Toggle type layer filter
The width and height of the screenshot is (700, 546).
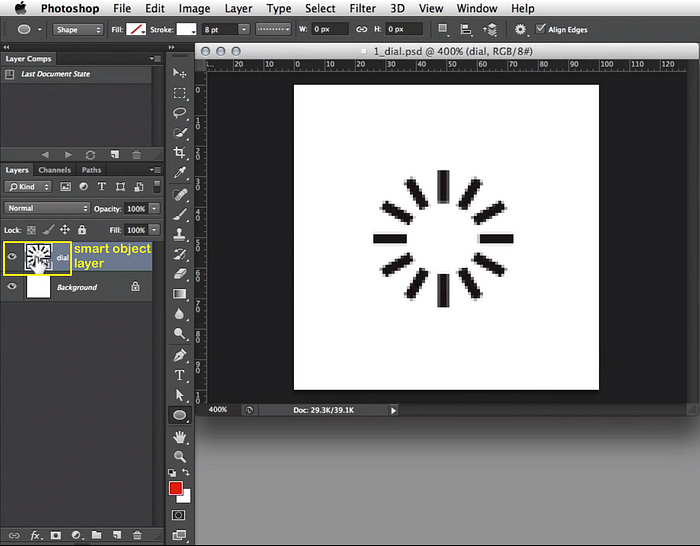pos(102,187)
